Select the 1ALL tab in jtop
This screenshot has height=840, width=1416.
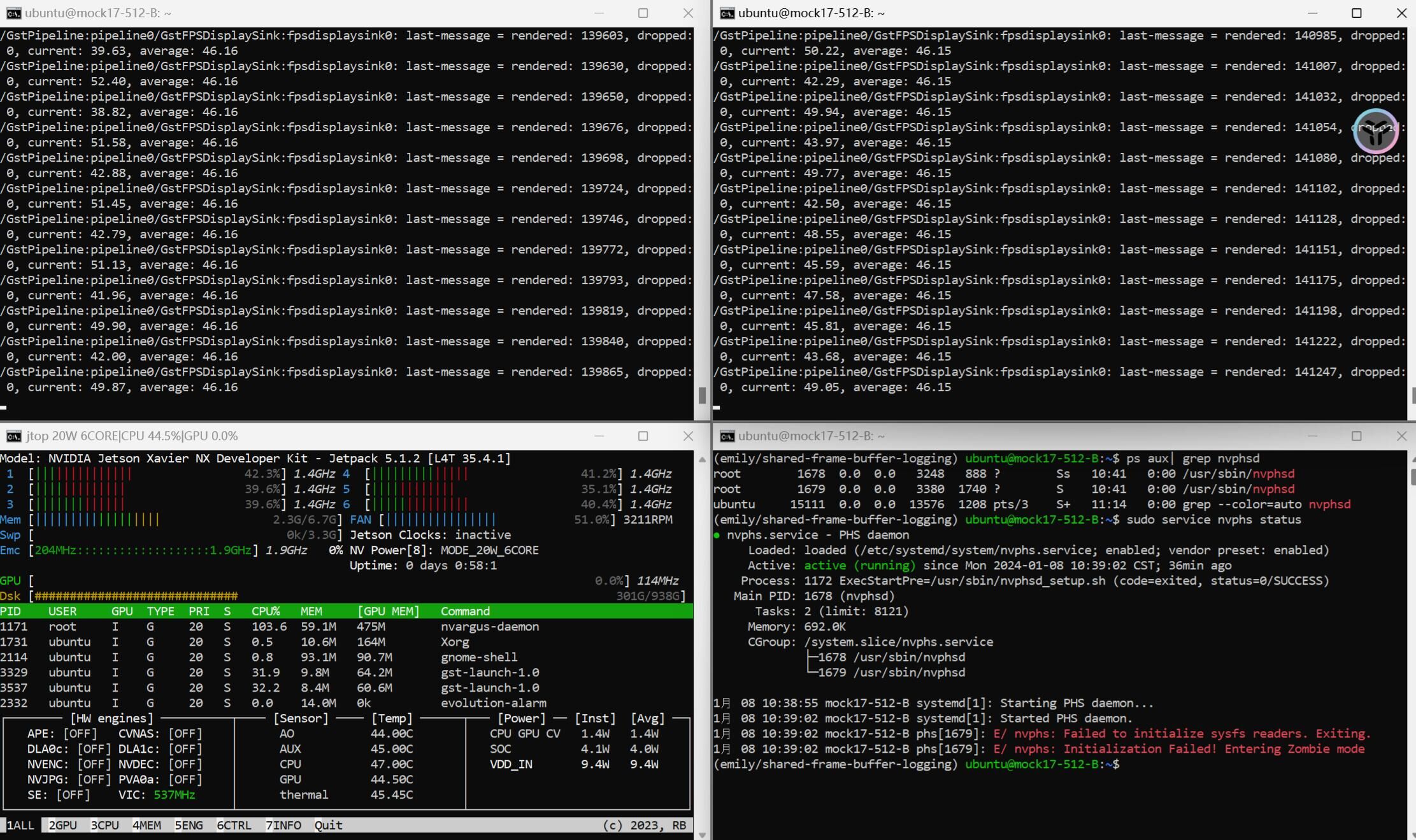tap(20, 825)
